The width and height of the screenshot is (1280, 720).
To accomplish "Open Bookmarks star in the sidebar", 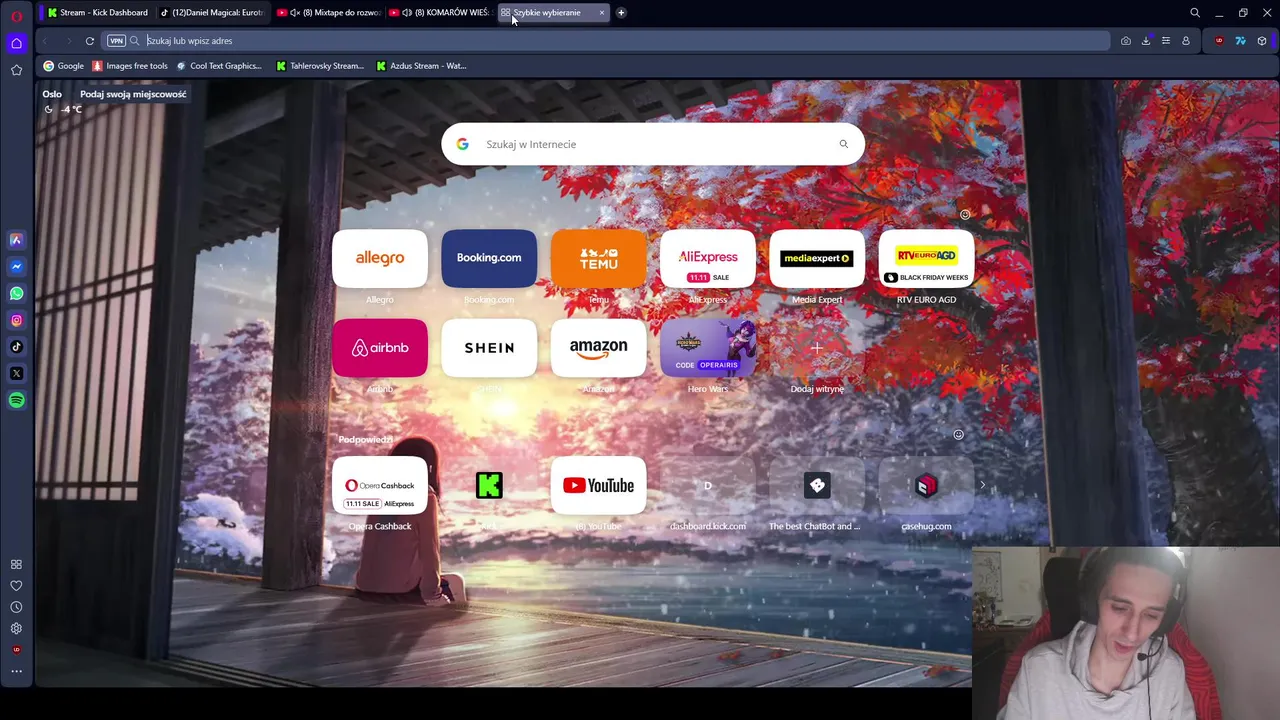I will (x=16, y=70).
